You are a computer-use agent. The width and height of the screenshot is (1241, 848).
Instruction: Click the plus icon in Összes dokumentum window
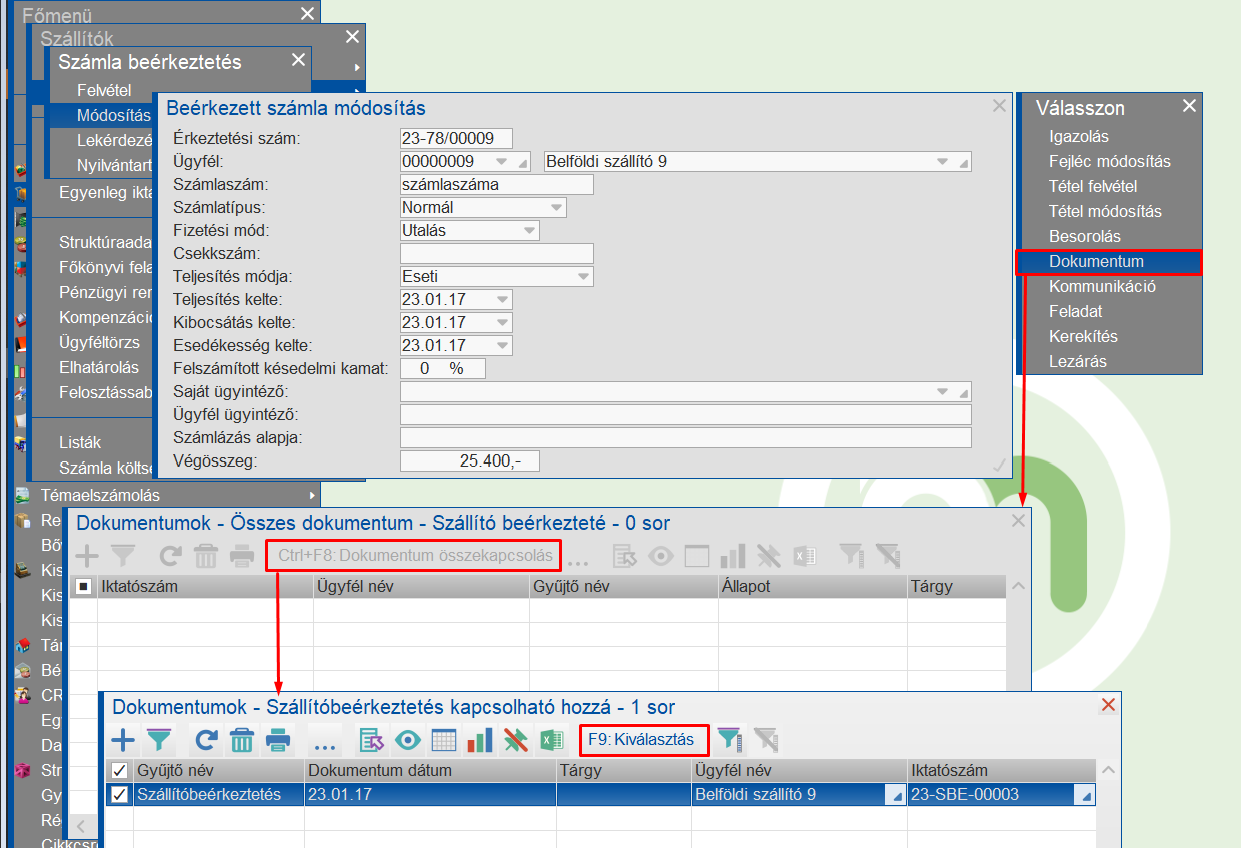click(88, 555)
